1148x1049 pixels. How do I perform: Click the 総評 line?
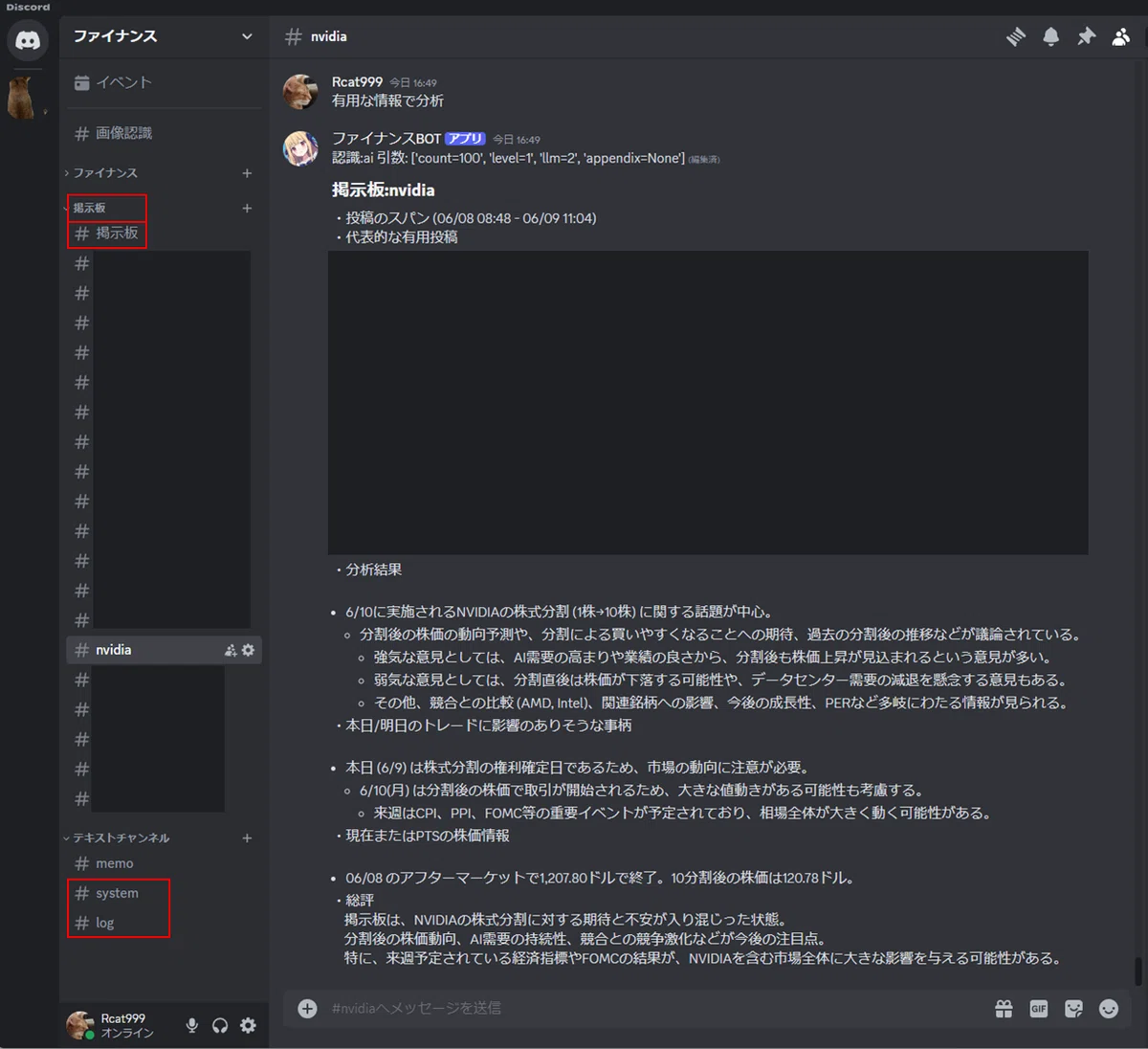coord(360,901)
